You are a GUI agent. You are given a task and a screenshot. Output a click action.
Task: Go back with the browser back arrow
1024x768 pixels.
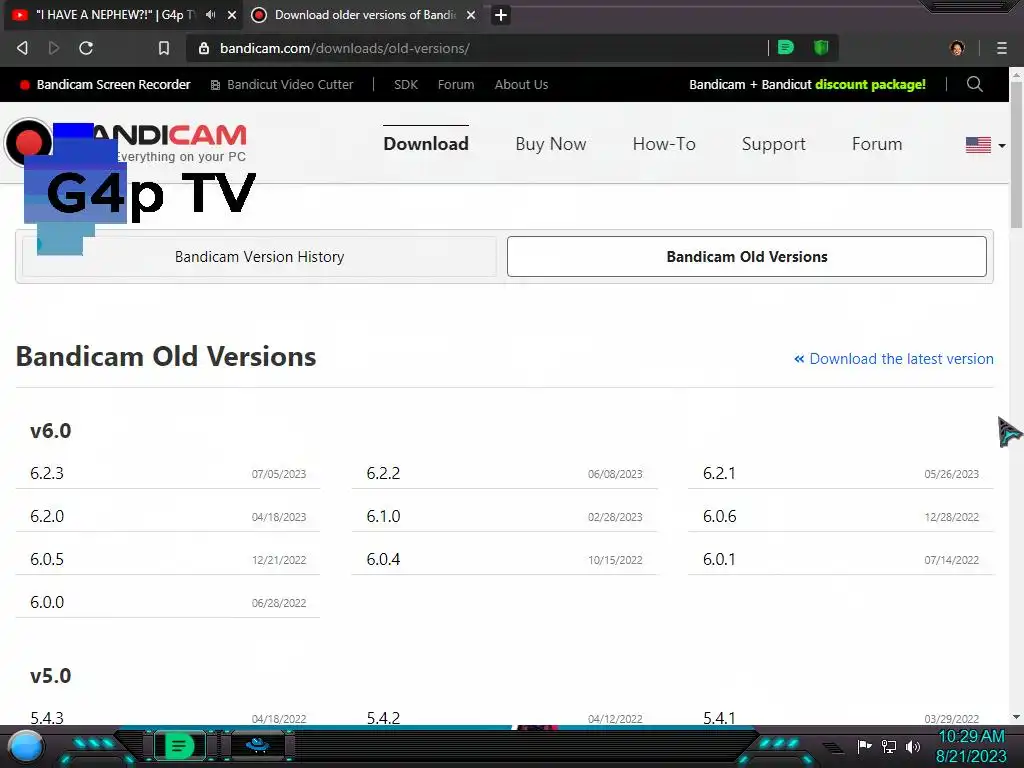pos(22,48)
